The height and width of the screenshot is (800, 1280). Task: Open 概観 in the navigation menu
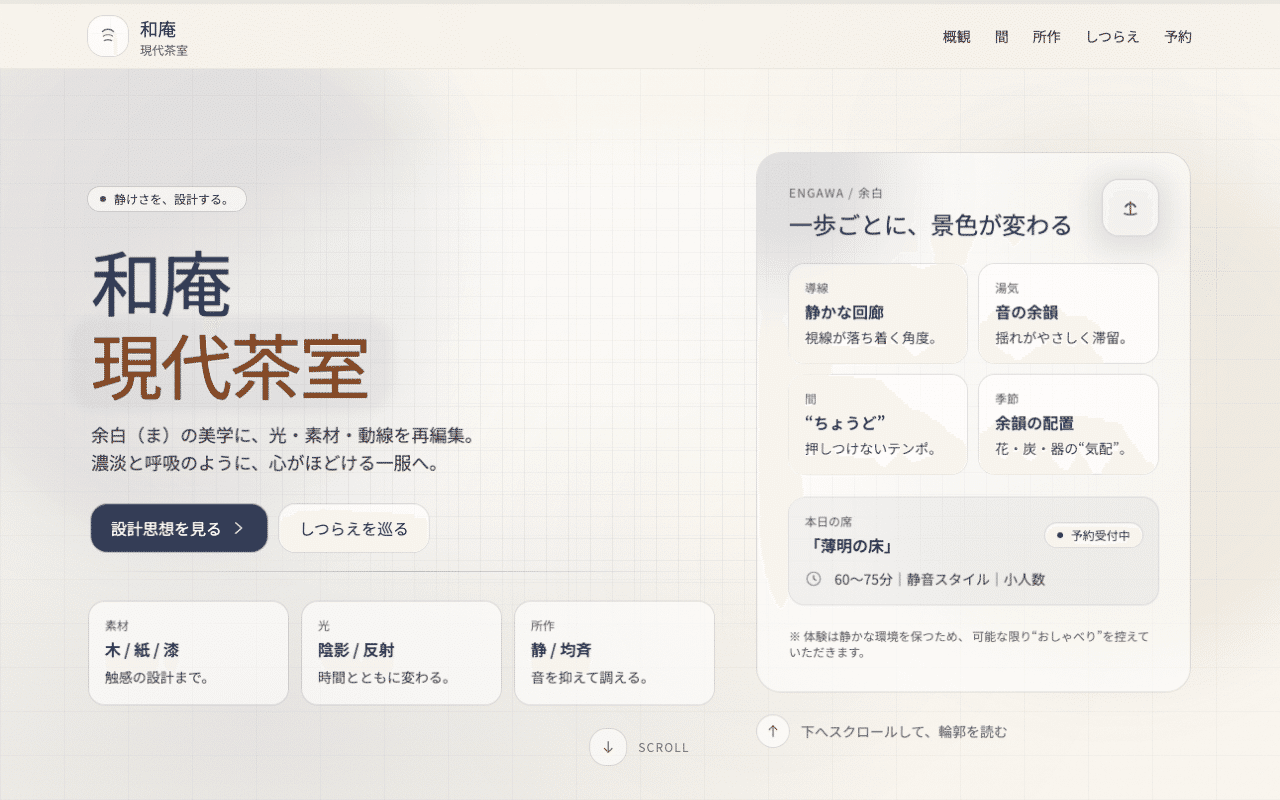click(x=956, y=37)
